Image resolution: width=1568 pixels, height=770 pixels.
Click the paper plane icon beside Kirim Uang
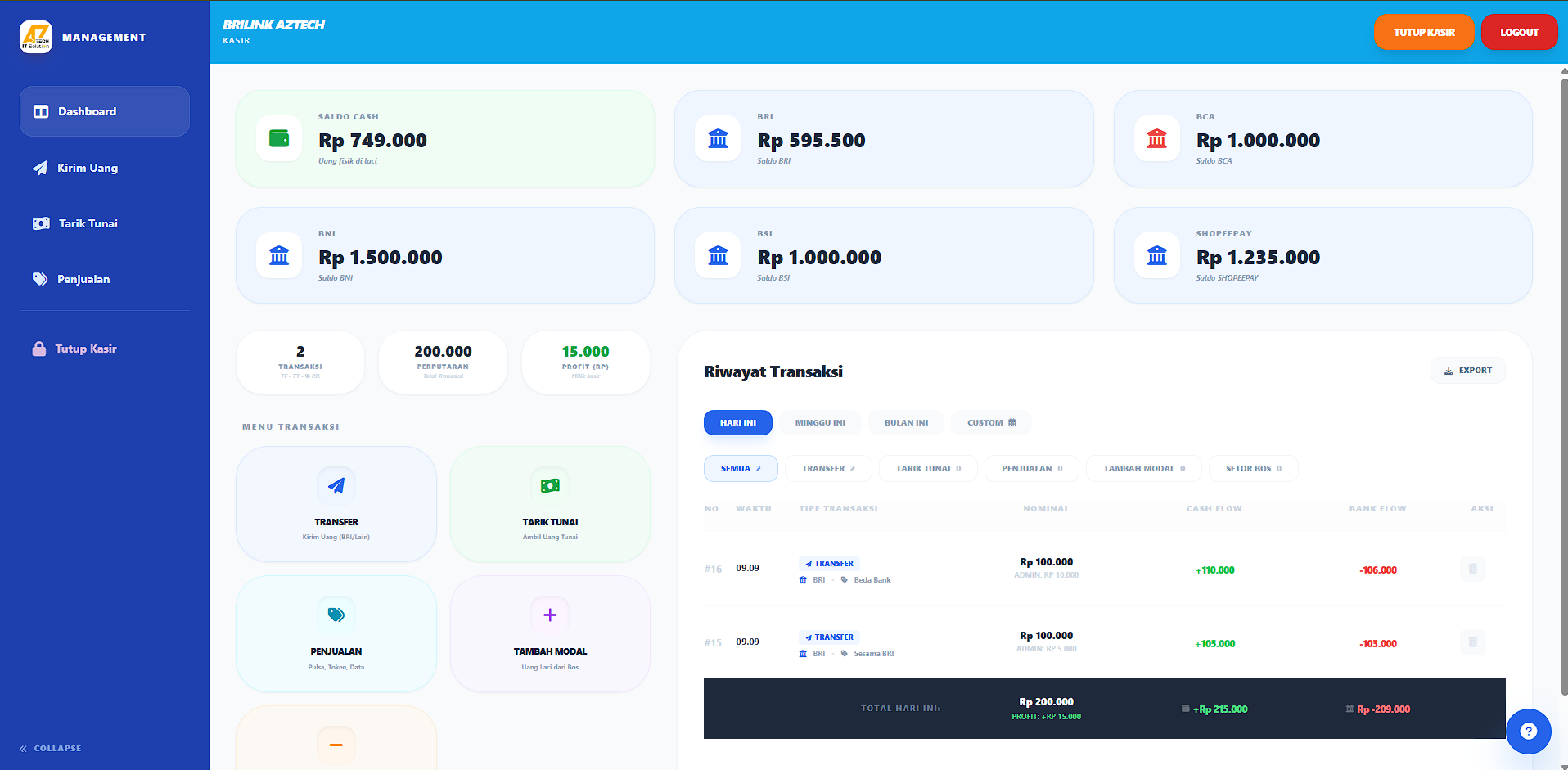coord(40,168)
